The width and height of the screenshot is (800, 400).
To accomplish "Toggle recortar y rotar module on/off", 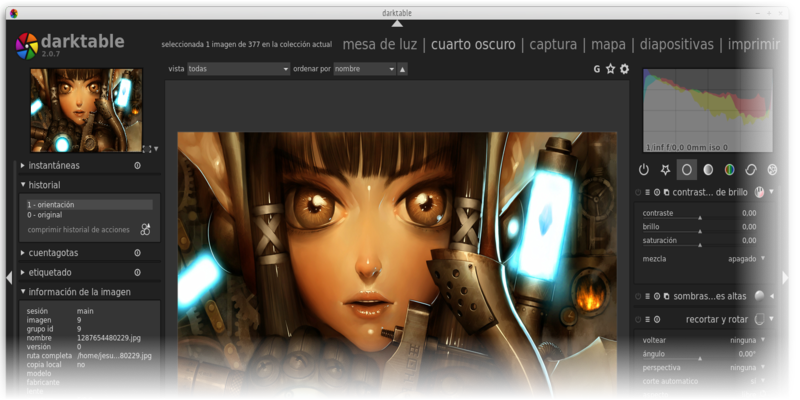I will (x=638, y=319).
